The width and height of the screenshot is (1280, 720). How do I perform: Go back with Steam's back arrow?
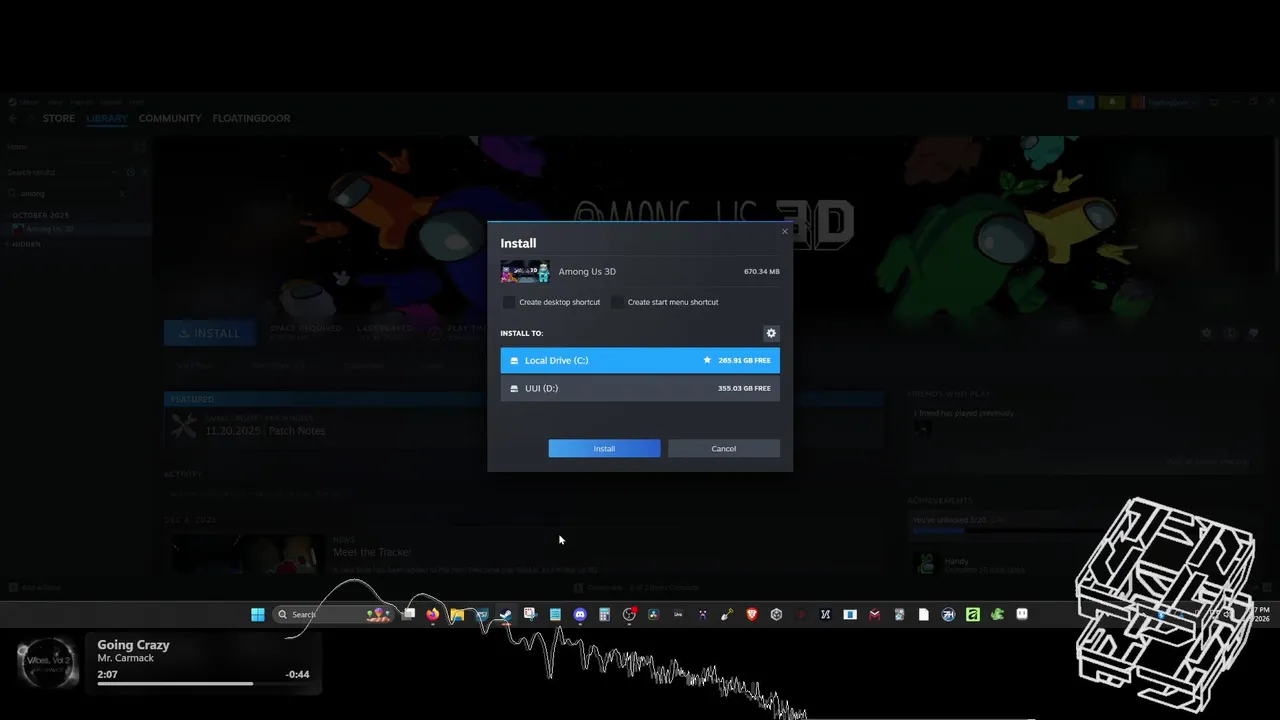tap(13, 118)
